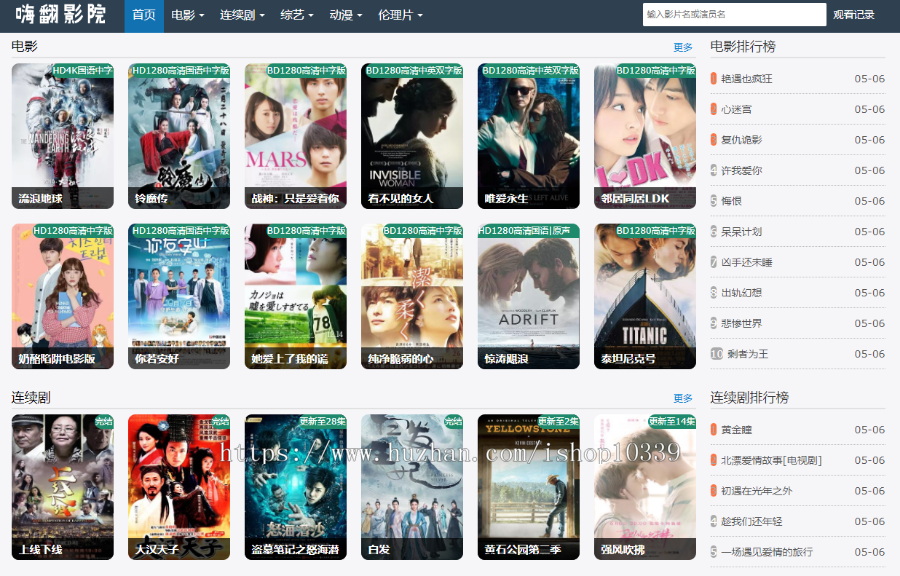Open 看不见的女人 Invisible Woman poster
This screenshot has width=900, height=576.
click(412, 135)
